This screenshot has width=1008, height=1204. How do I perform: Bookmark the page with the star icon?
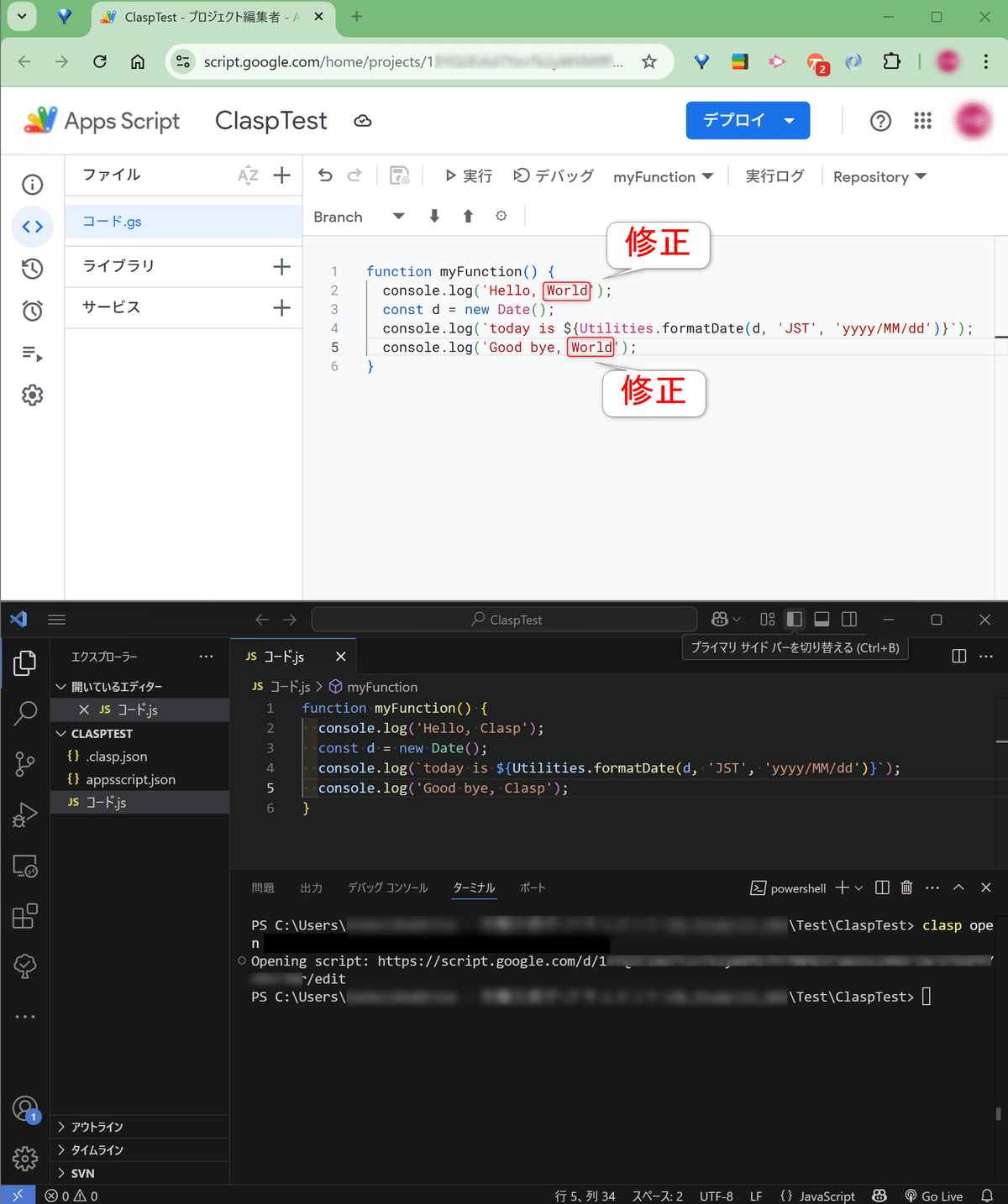(648, 61)
